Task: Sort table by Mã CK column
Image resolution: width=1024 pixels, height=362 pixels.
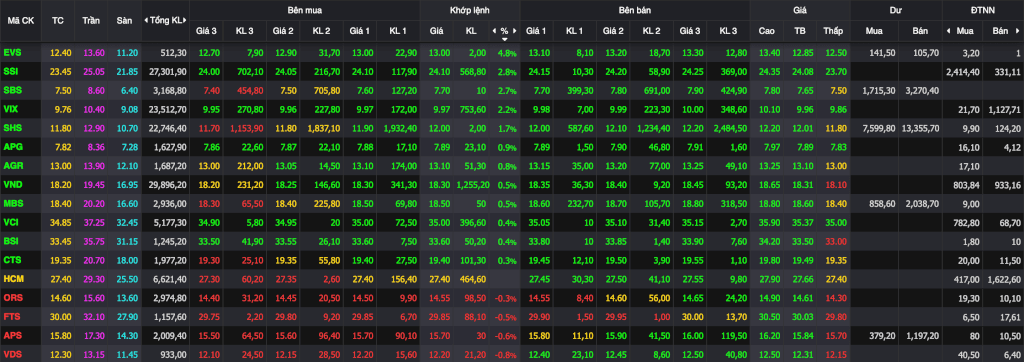Action: click(x=20, y=20)
